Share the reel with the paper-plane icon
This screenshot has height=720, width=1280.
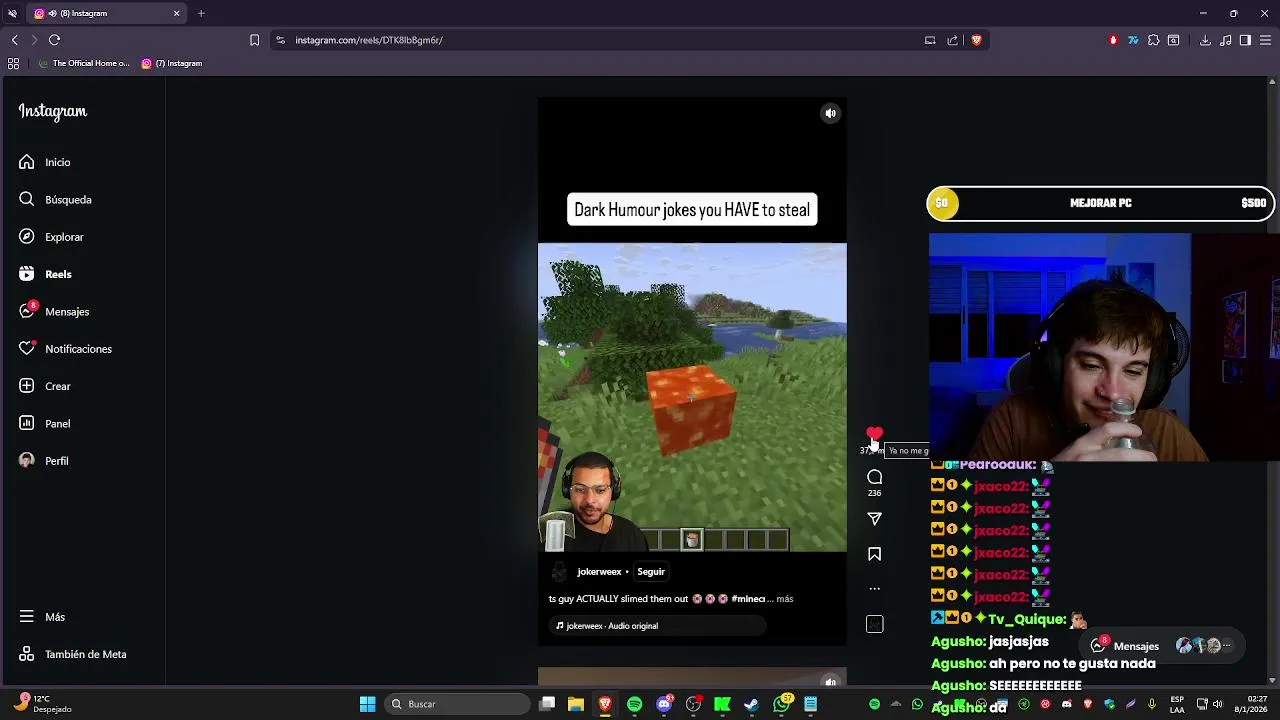pyautogui.click(x=874, y=519)
